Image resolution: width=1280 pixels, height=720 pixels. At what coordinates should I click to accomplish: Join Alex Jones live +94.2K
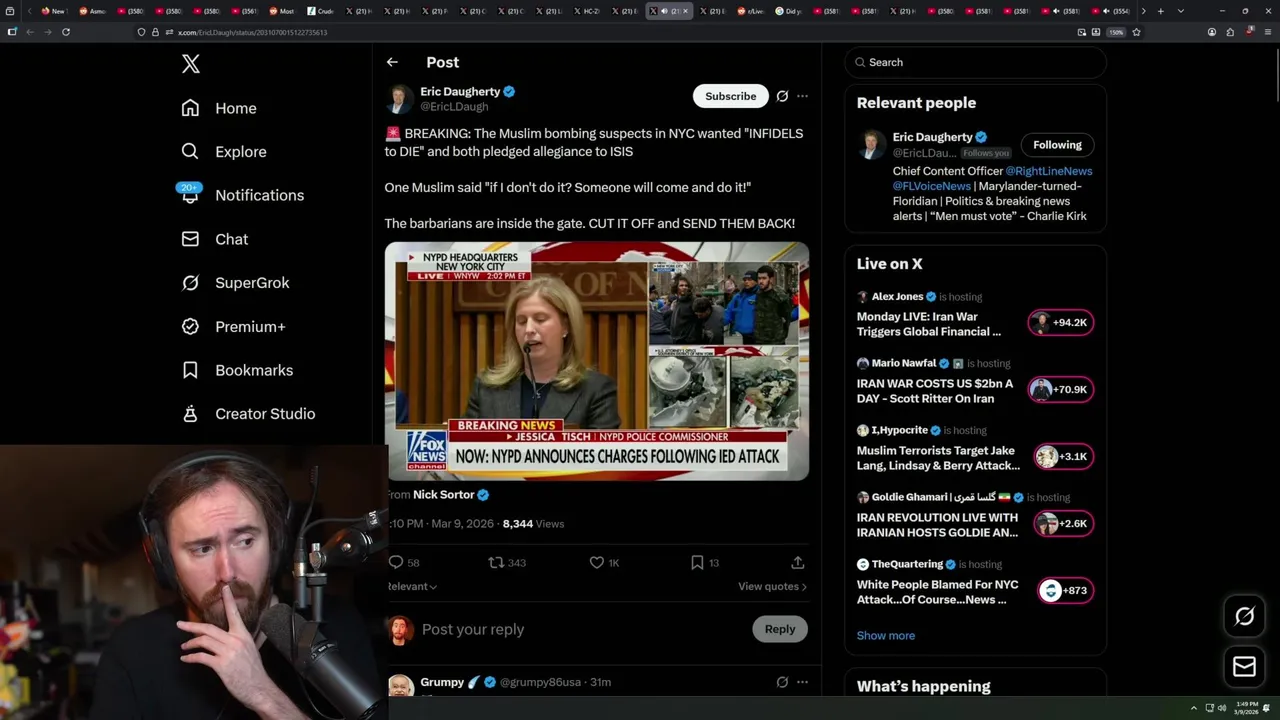[x=1061, y=323]
